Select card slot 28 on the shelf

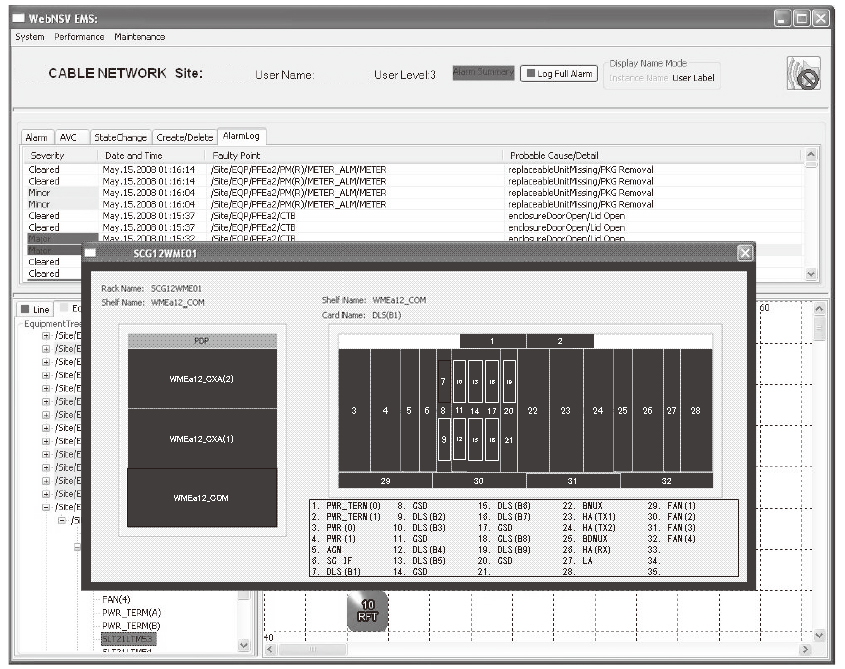[x=696, y=410]
